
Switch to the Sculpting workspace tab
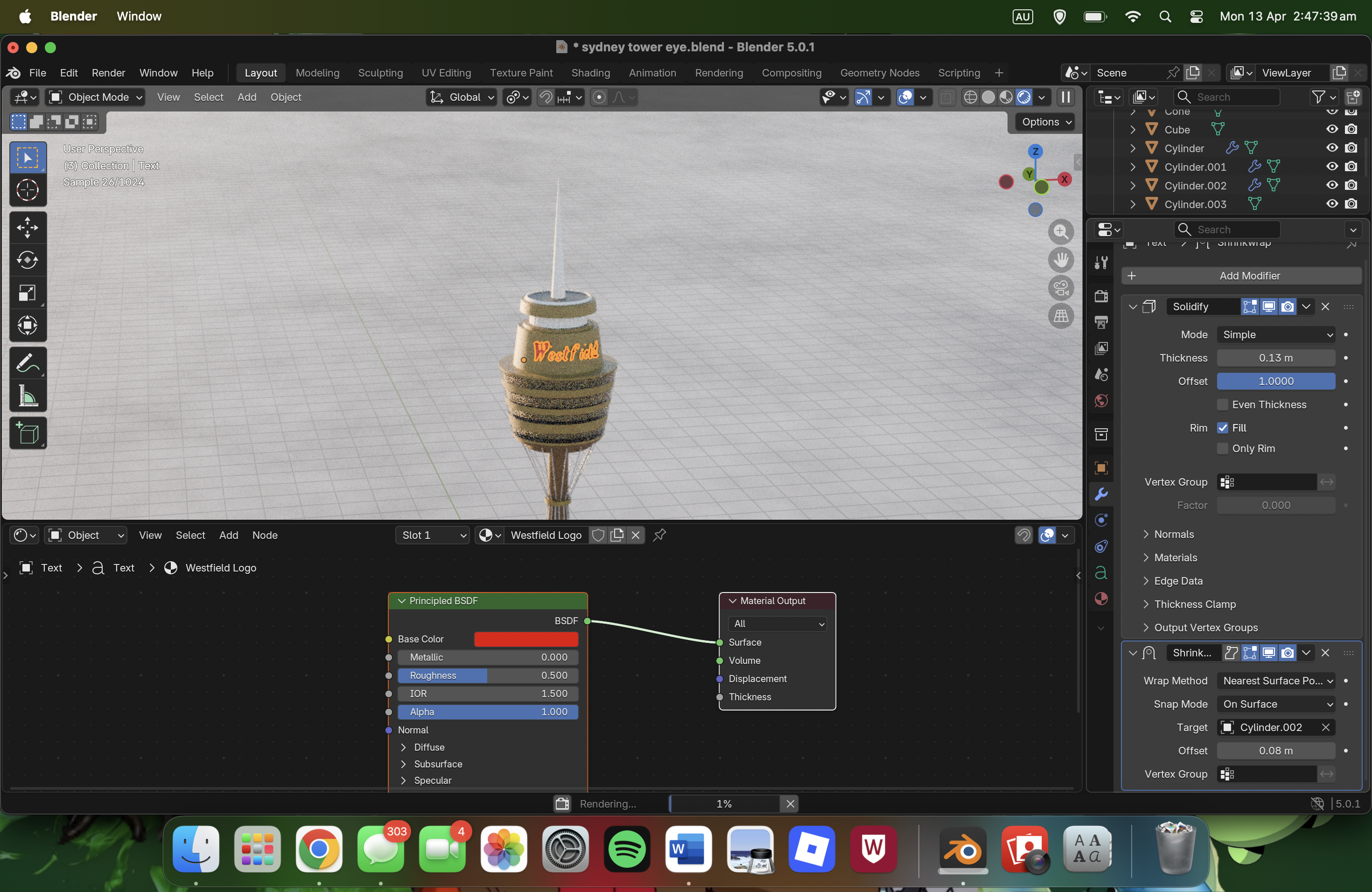[380, 73]
